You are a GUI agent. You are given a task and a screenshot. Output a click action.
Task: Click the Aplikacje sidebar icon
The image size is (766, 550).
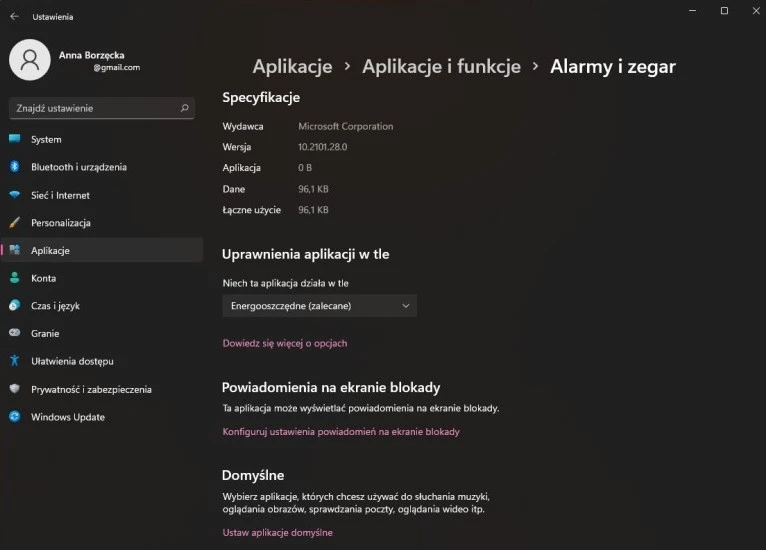15,250
